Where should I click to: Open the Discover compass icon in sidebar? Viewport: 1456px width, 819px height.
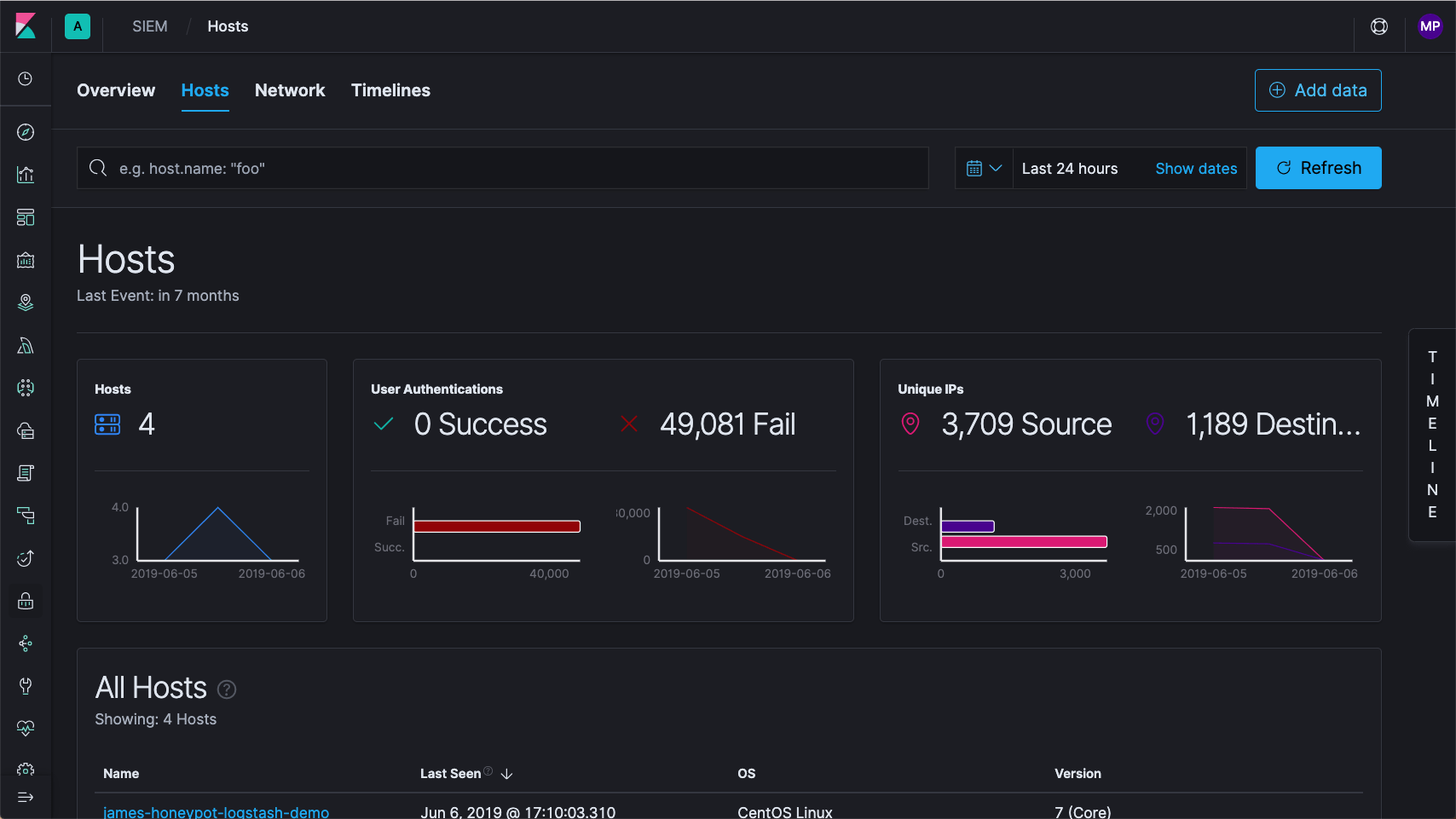tap(26, 132)
